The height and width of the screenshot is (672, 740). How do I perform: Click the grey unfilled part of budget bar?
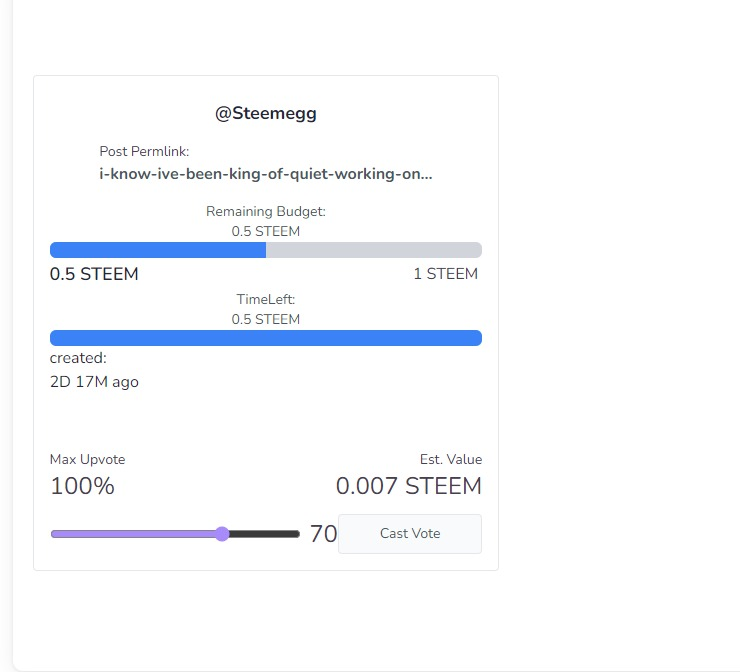point(374,250)
